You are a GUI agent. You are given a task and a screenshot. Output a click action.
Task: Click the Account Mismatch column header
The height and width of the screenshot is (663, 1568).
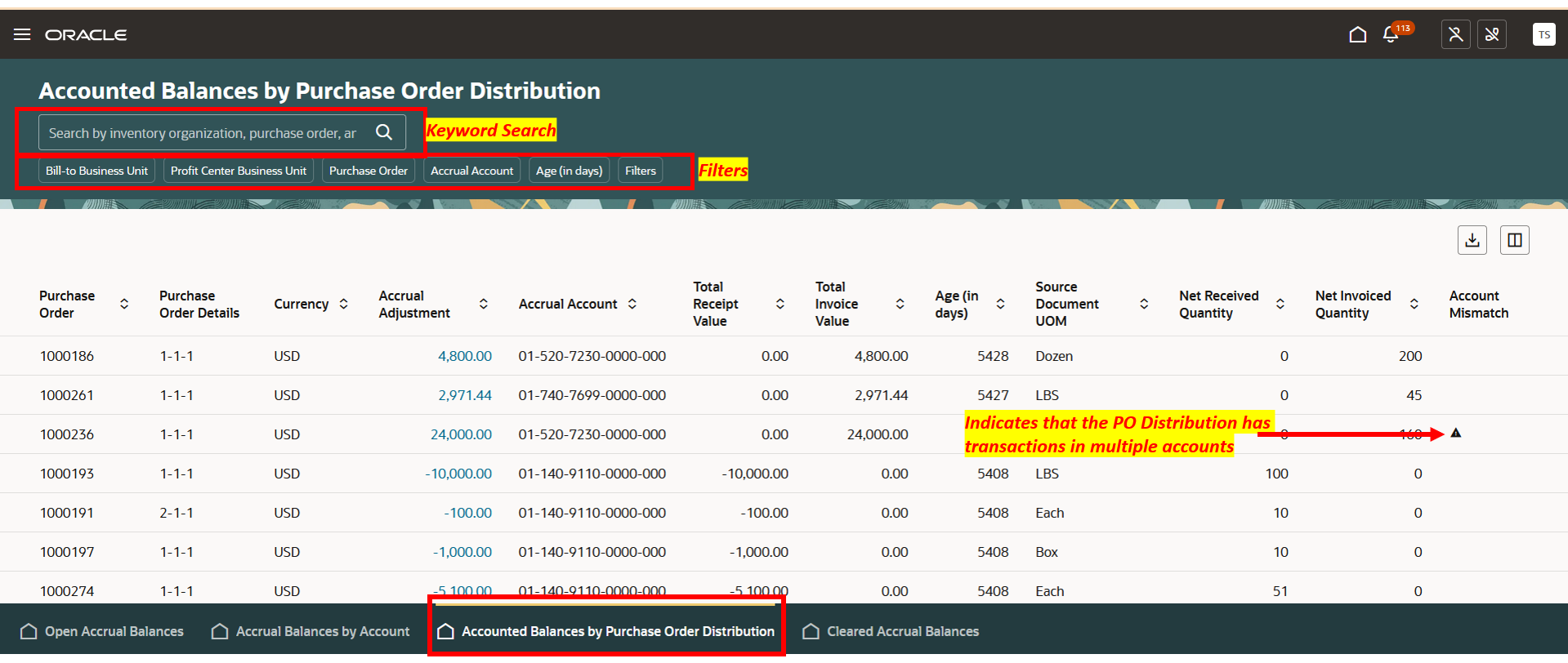pos(1479,304)
